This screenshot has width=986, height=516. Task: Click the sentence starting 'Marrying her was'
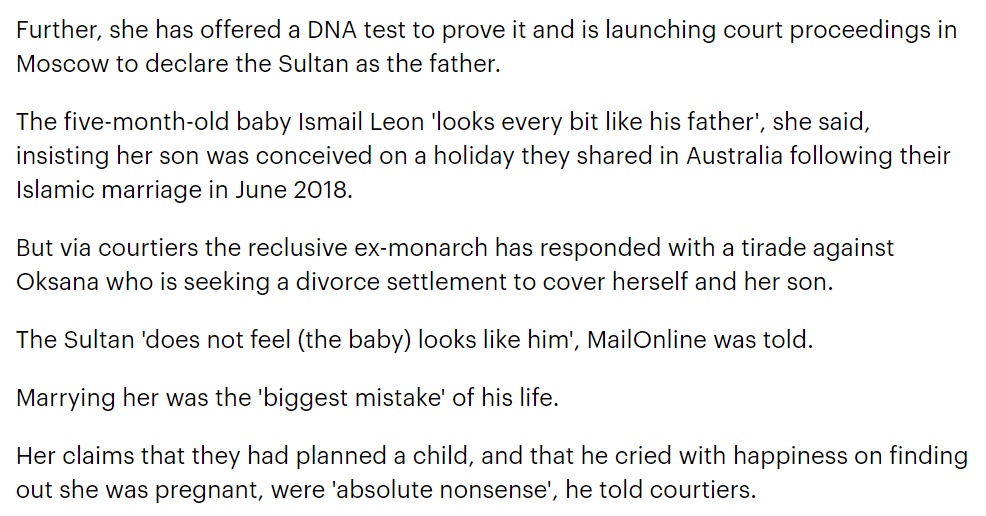[x=287, y=398]
